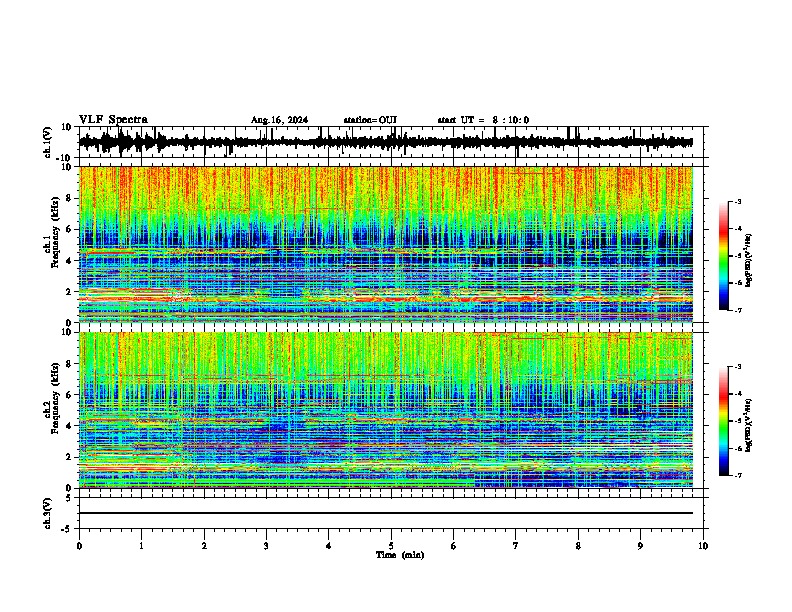
Task: Click the ch.1 colorbar log(PSD) label
Action: point(749,261)
